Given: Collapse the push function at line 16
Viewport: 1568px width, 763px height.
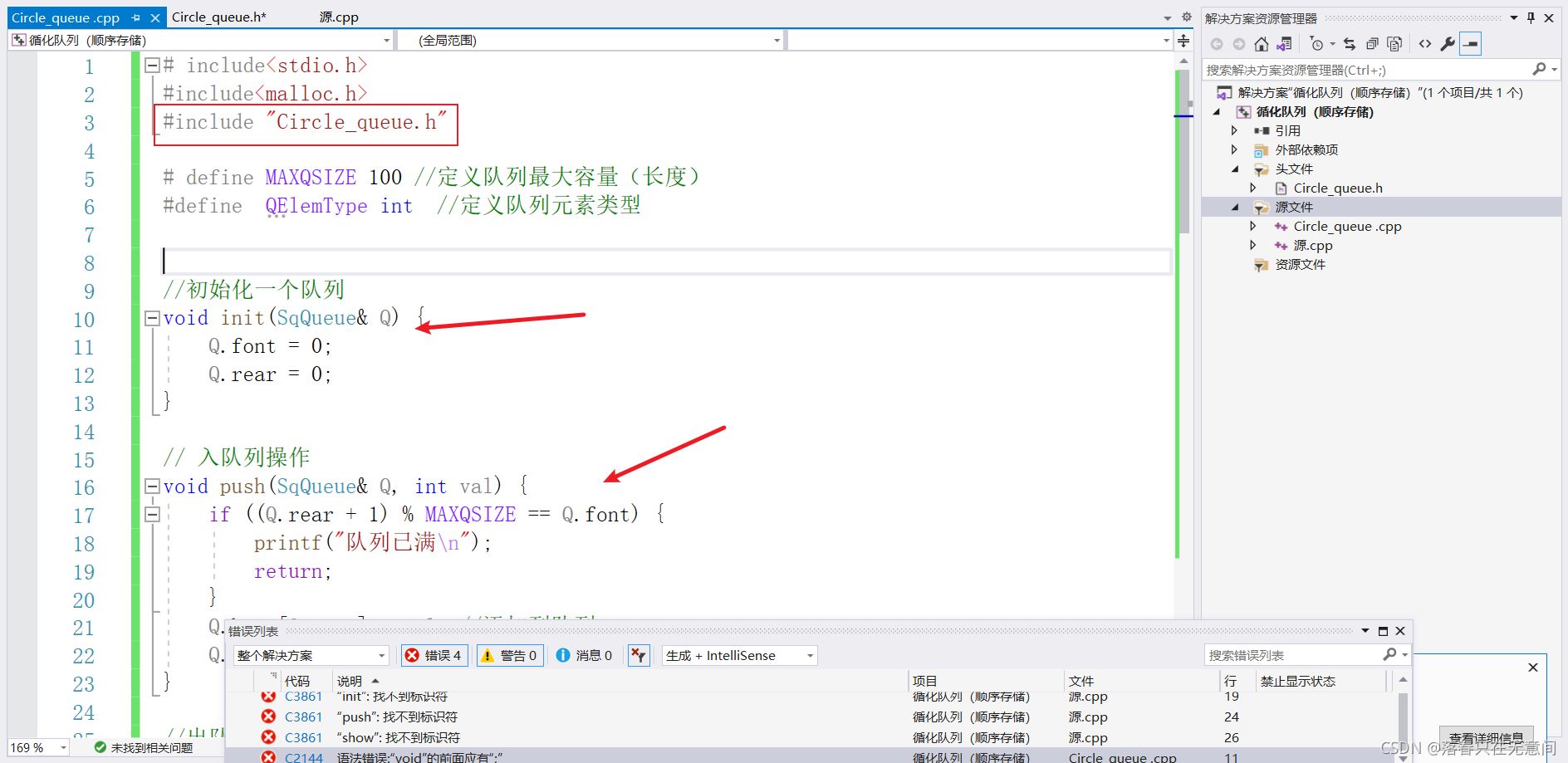Looking at the screenshot, I should click(x=152, y=487).
